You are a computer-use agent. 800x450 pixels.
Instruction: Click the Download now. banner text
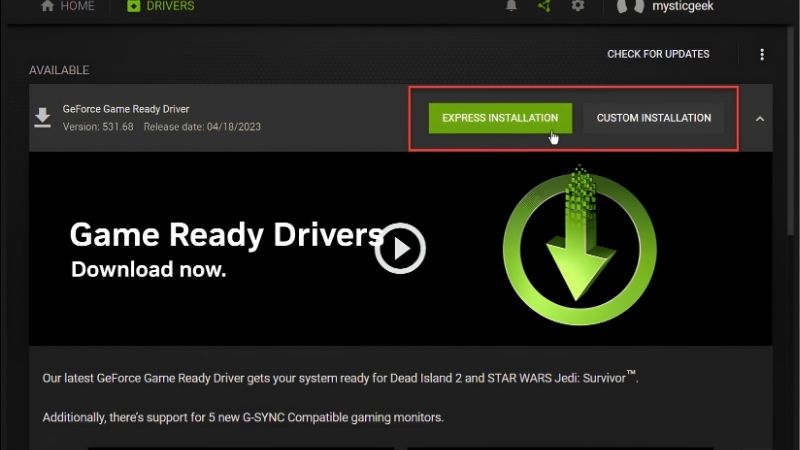coord(148,269)
